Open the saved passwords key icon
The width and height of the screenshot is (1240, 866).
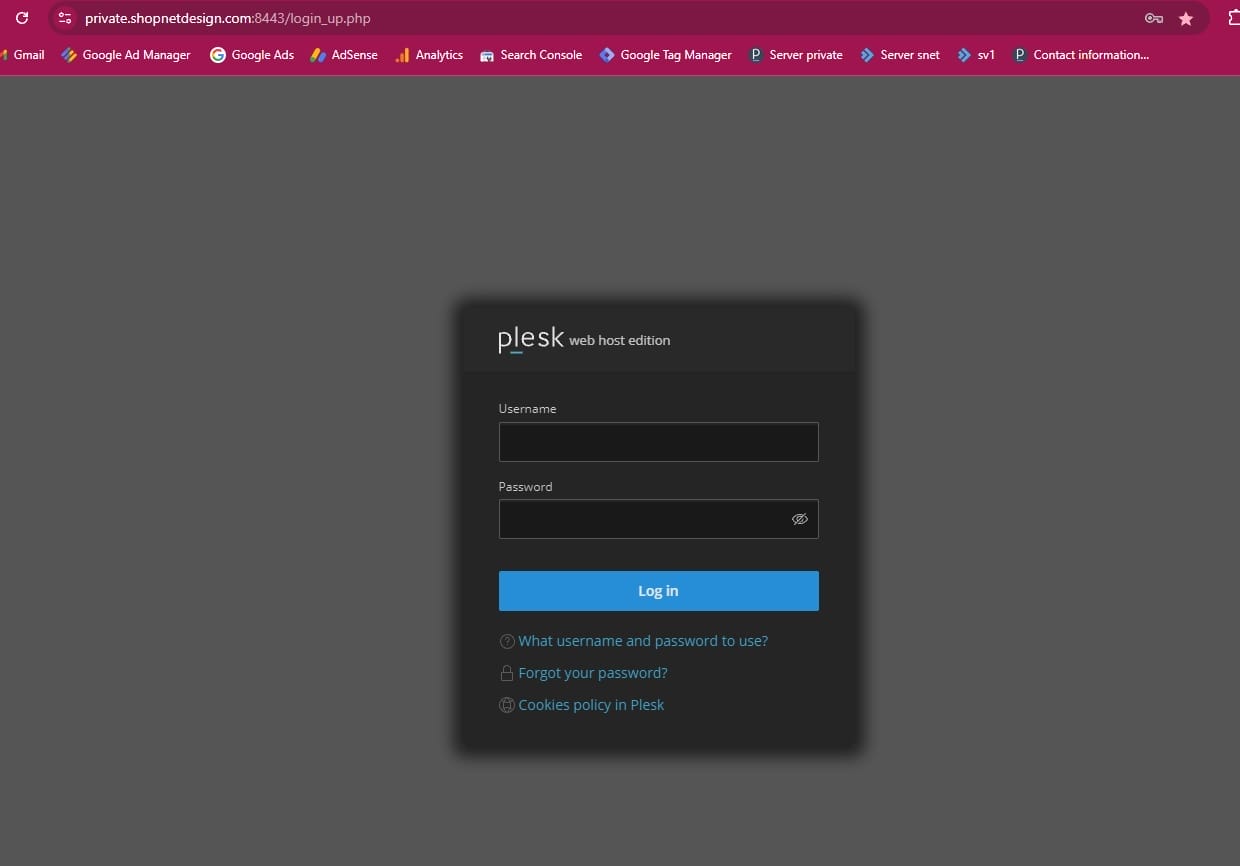pos(1154,18)
